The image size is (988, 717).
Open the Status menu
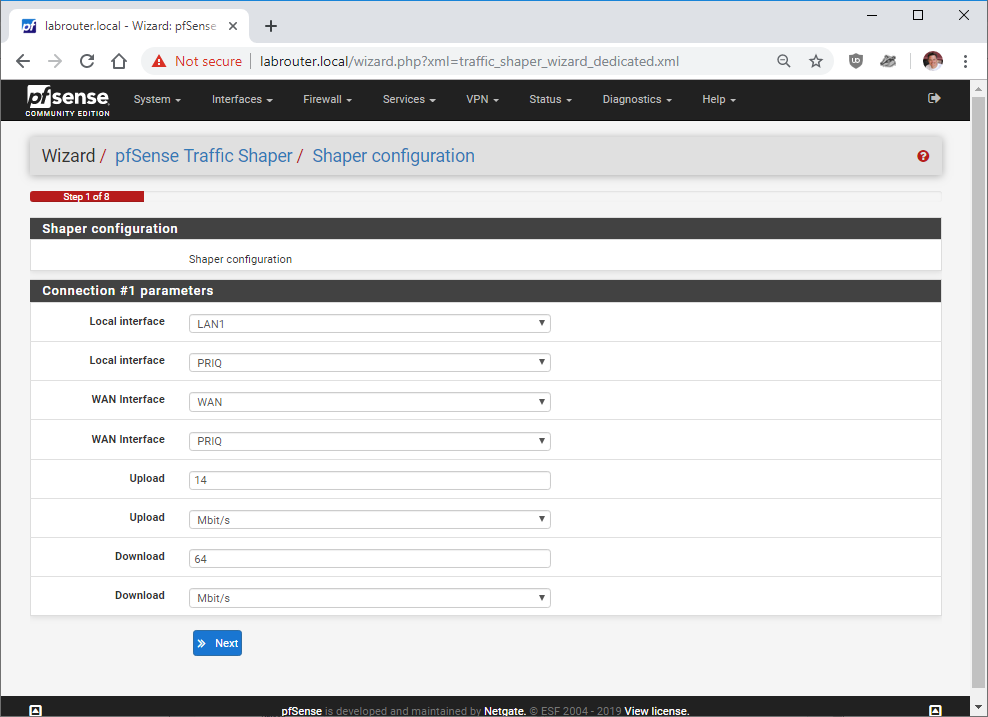(x=550, y=100)
